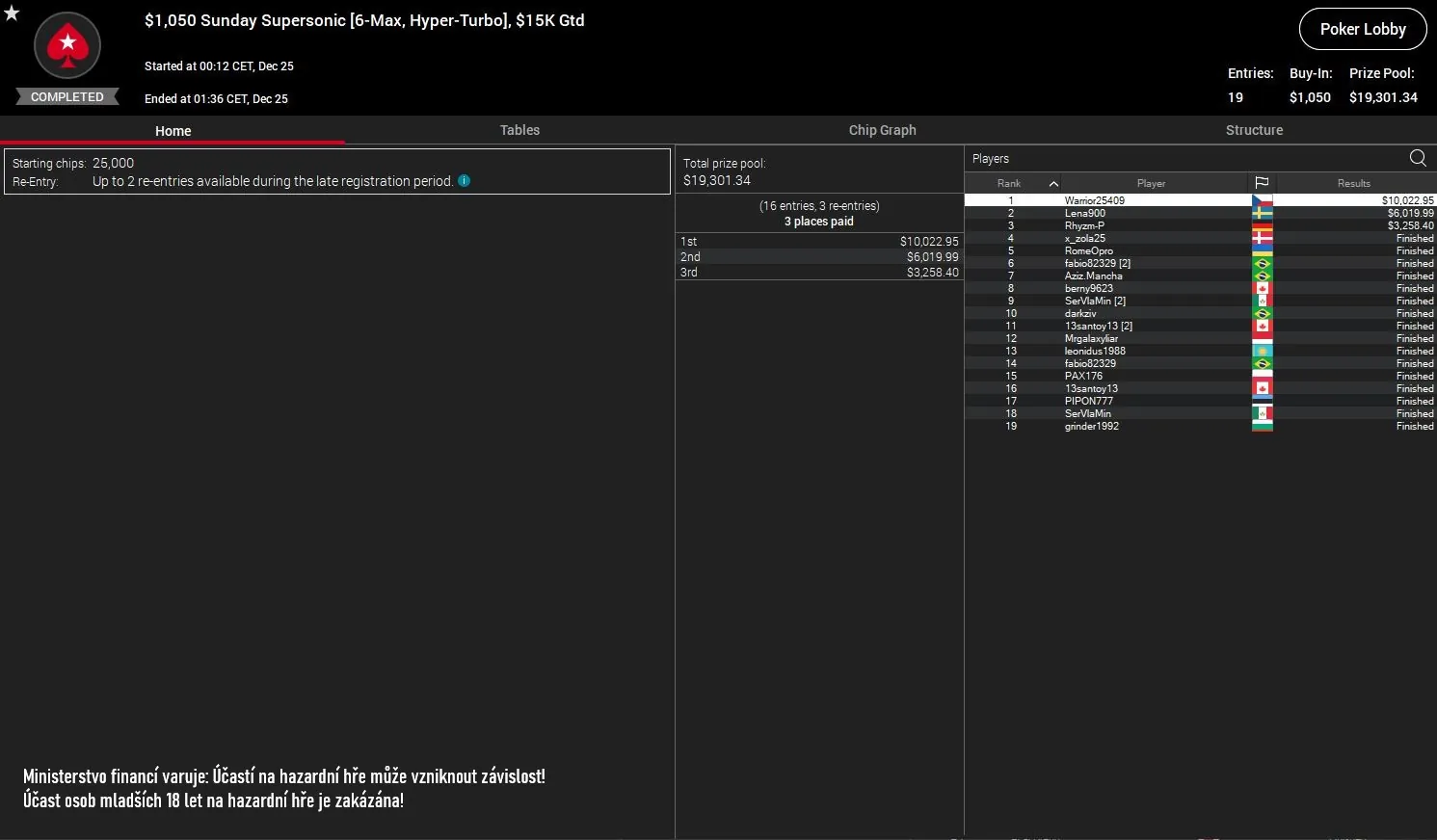Open the Results column header
Viewport: 1437px width, 840px height.
click(x=1353, y=182)
